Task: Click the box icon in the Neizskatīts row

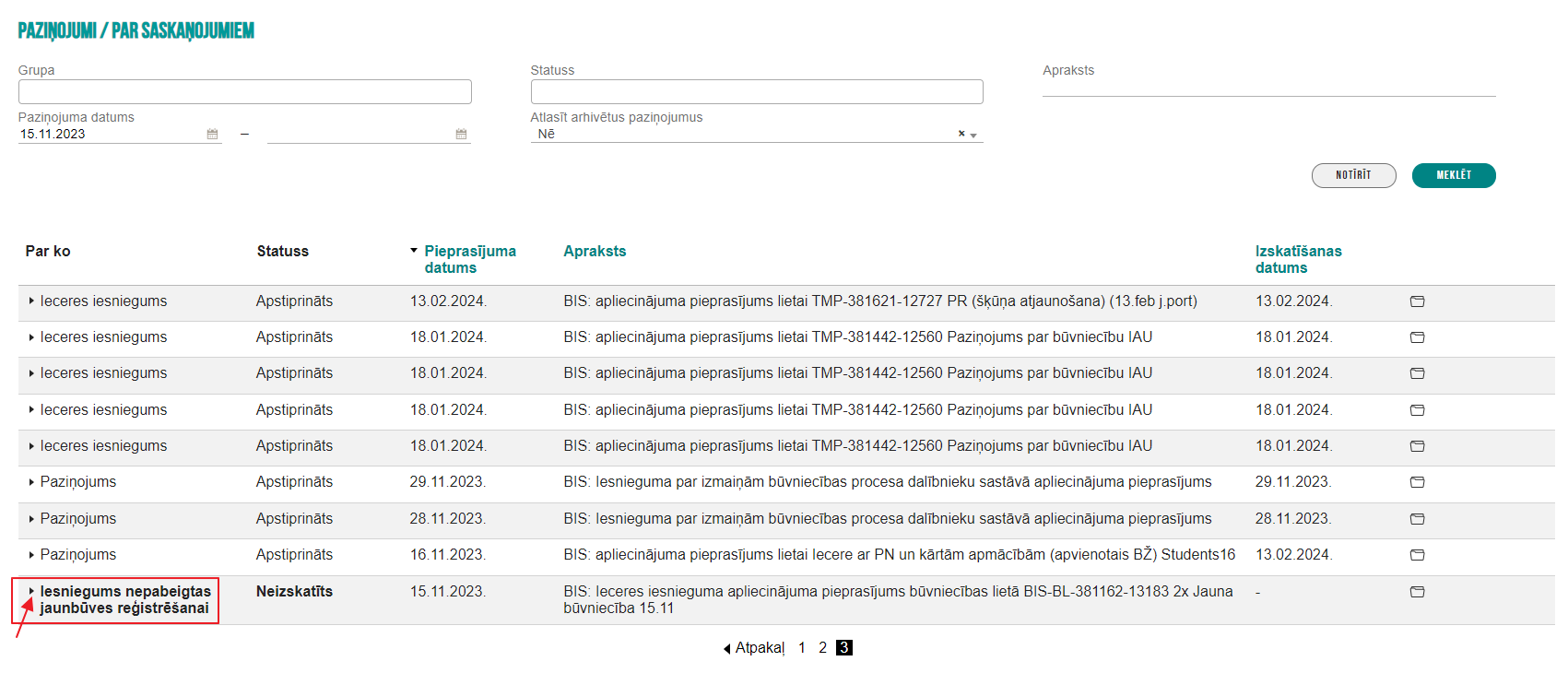Action: (x=1418, y=592)
